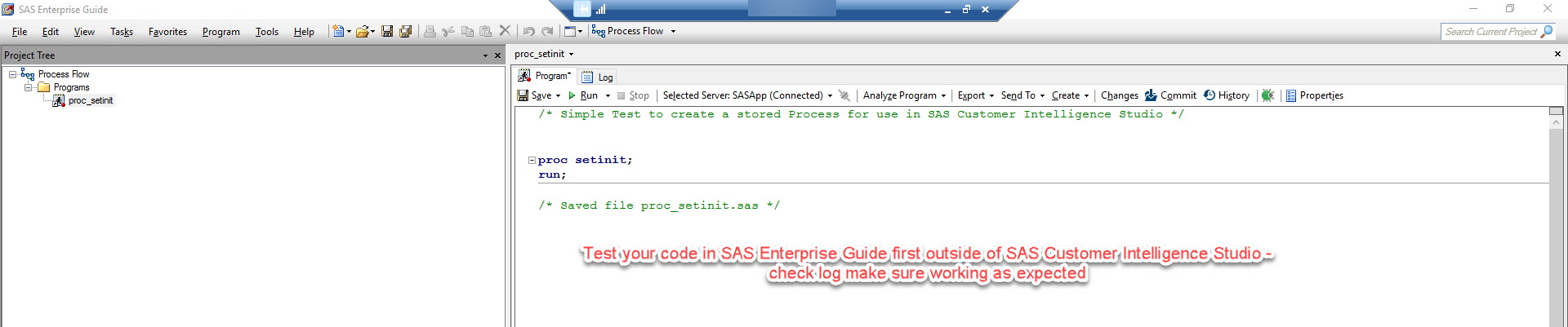
Task: Close the proc_setinit program window
Action: pos(1557,54)
